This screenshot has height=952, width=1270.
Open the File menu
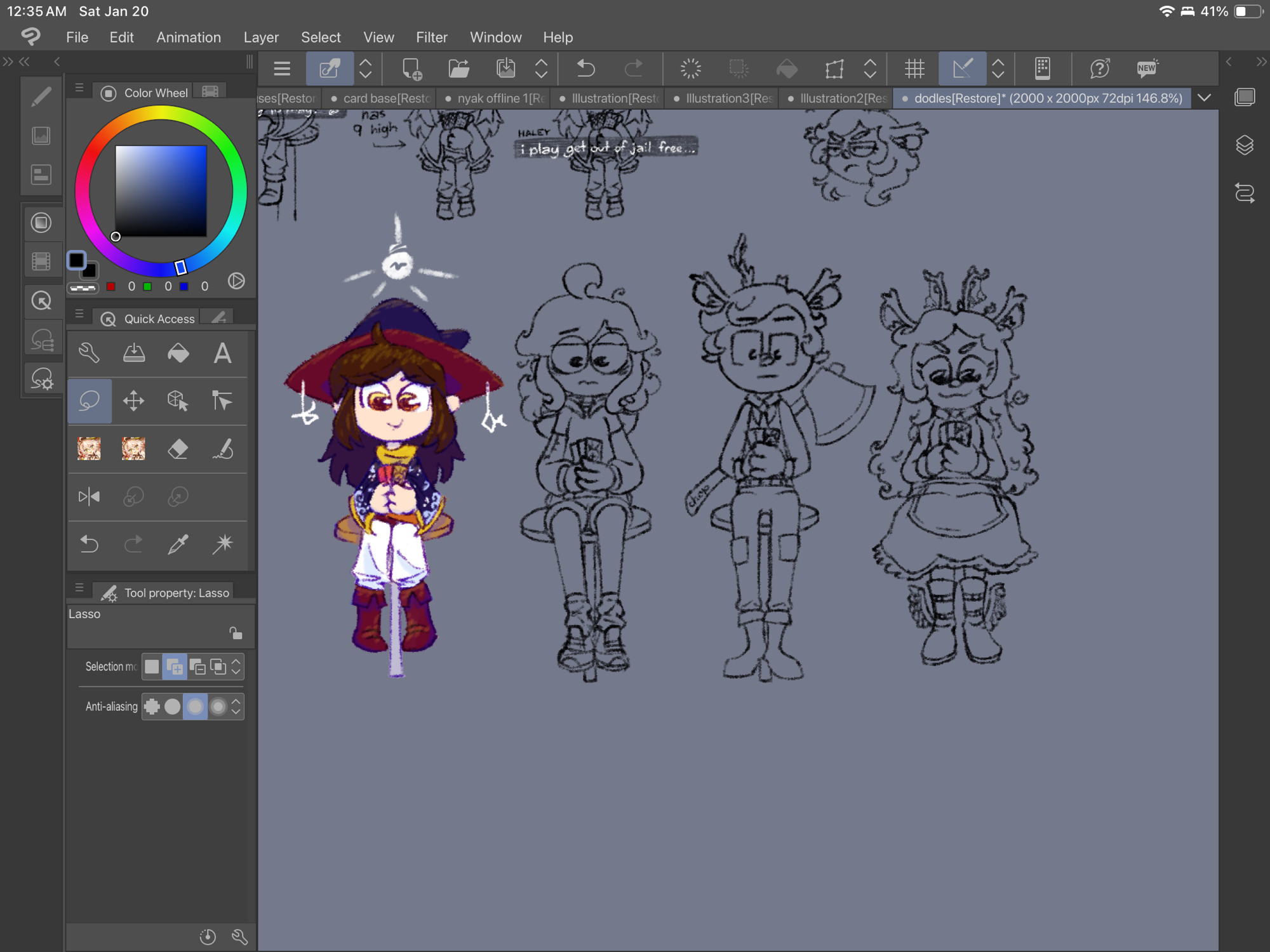77,37
